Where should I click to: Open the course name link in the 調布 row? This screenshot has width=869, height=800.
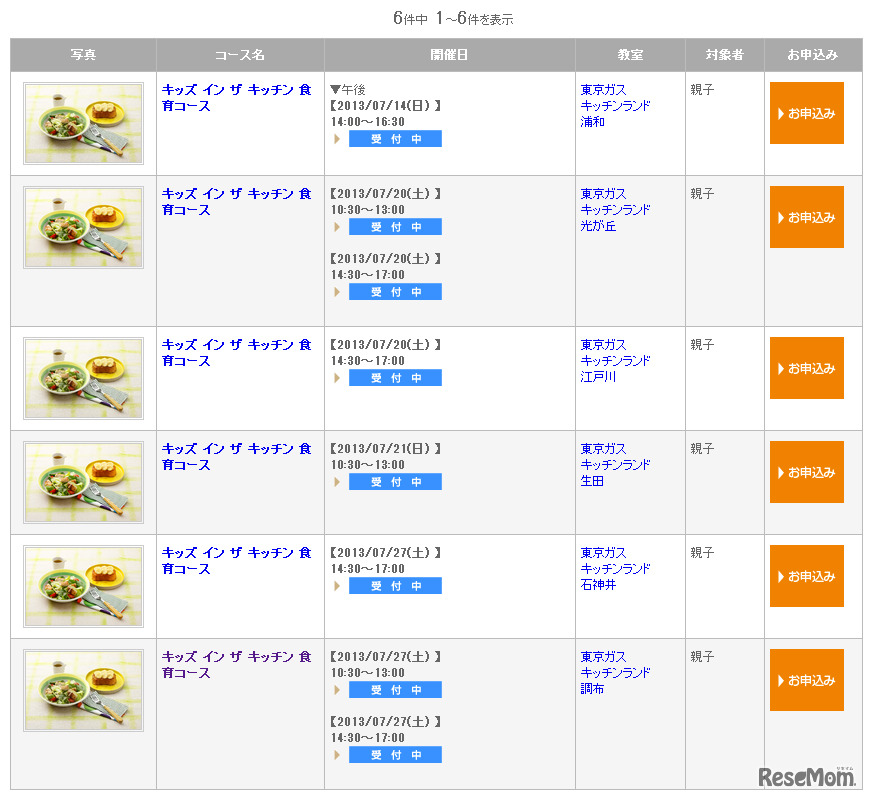tap(236, 664)
